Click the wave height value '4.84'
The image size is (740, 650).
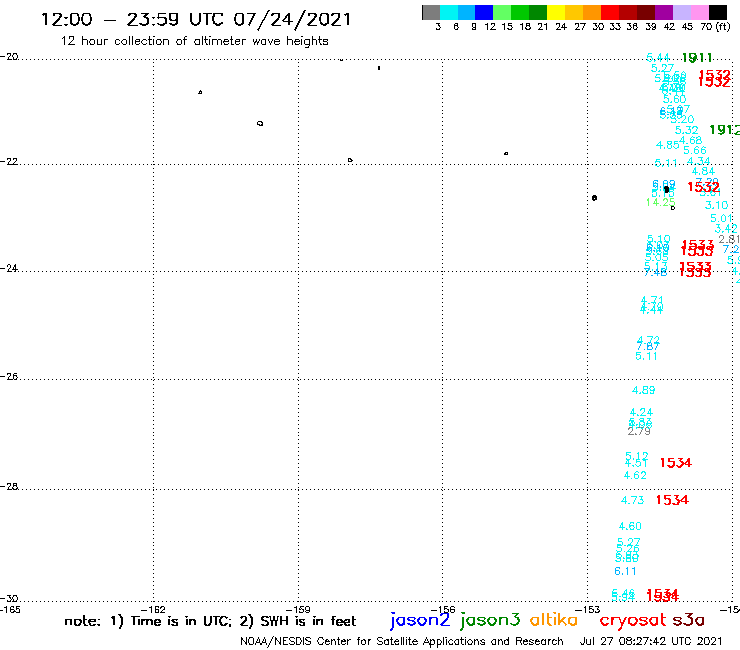pyautogui.click(x=703, y=171)
